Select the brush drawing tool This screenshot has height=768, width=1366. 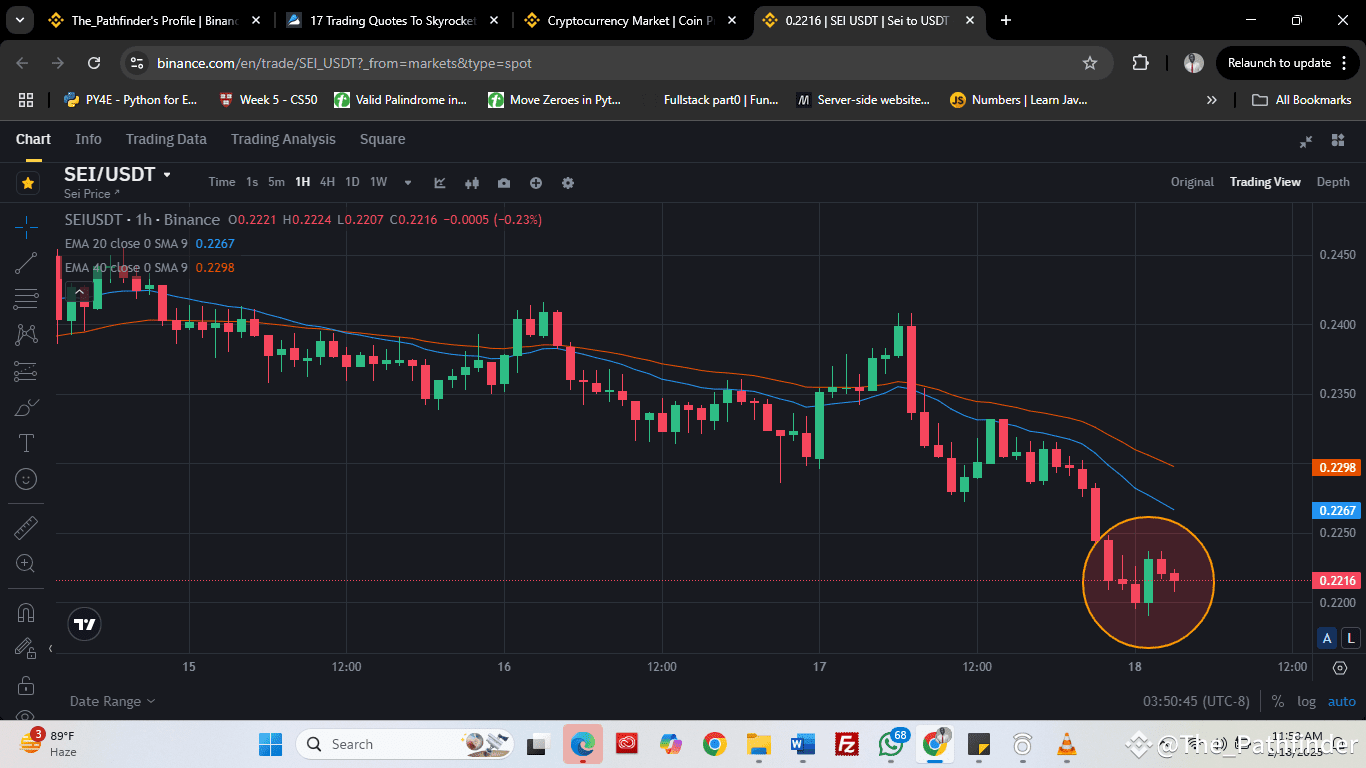tap(27, 407)
